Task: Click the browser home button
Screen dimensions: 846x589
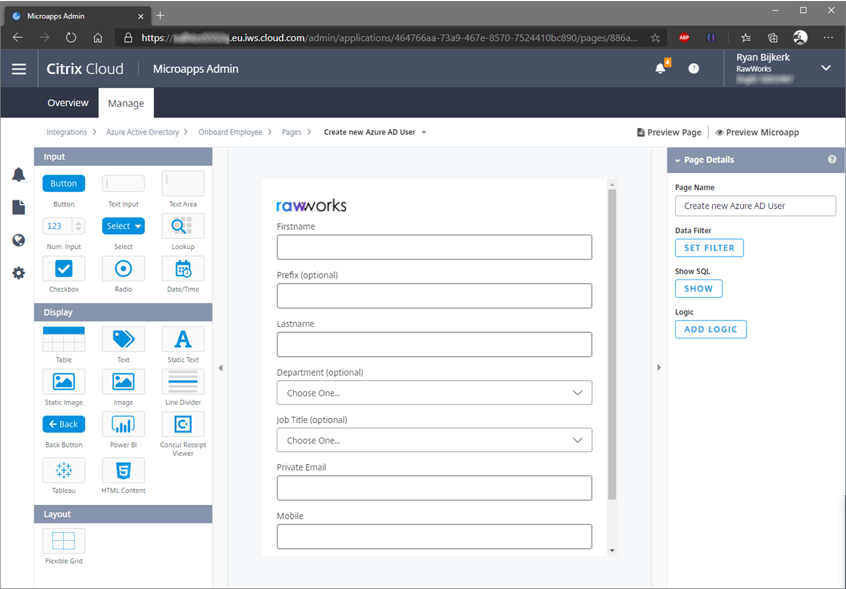Action: pos(98,38)
